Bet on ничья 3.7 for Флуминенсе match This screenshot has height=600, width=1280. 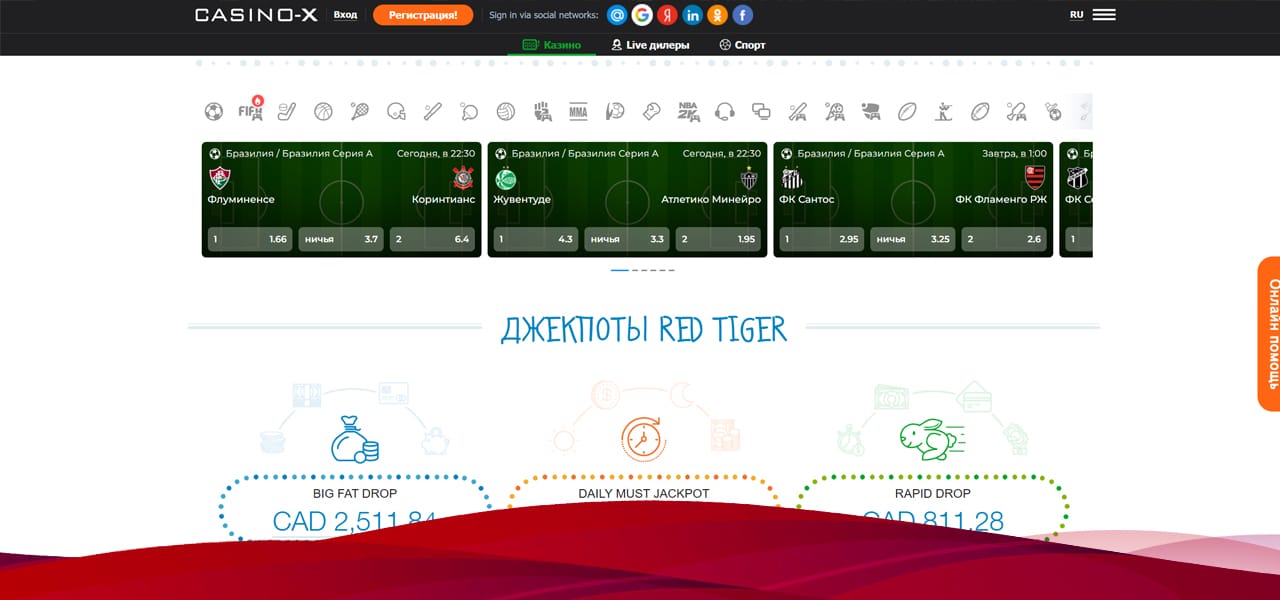pyautogui.click(x=342, y=239)
